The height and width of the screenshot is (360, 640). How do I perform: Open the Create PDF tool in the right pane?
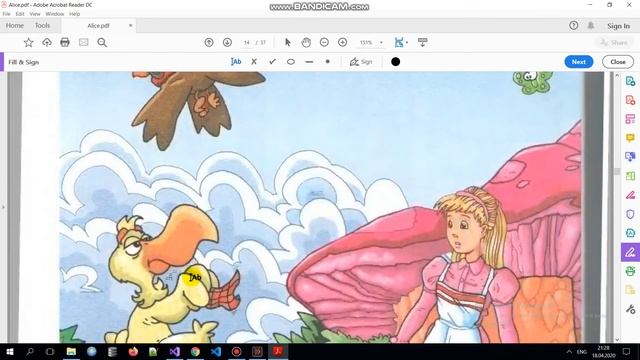pyautogui.click(x=630, y=100)
